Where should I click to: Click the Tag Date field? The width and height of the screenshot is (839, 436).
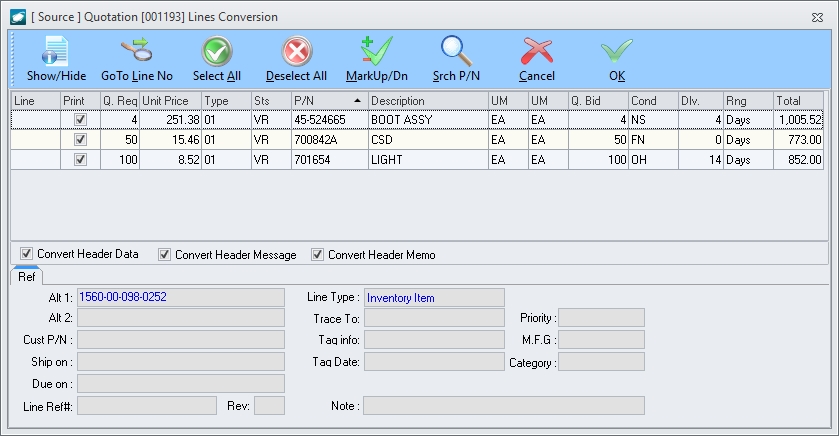point(434,361)
